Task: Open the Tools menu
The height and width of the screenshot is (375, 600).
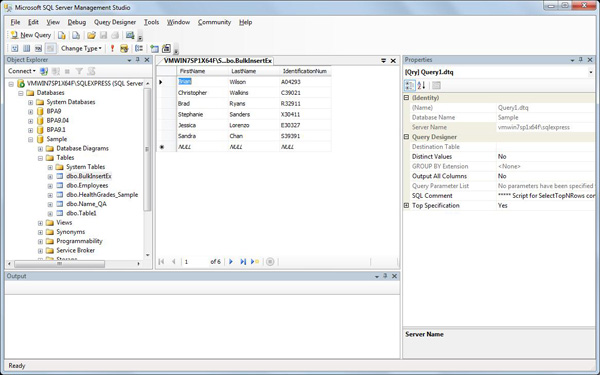Action: tap(152, 22)
